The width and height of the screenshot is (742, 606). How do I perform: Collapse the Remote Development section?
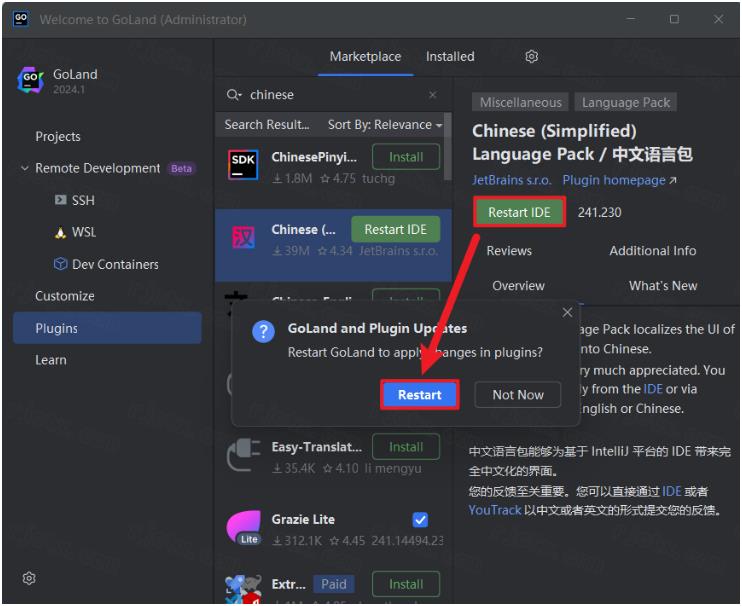(25, 168)
